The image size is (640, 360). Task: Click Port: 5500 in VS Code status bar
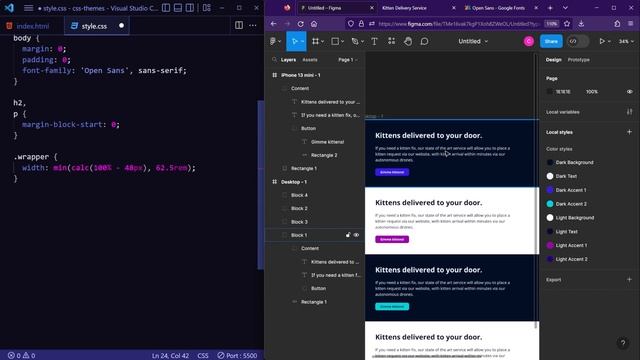point(237,356)
